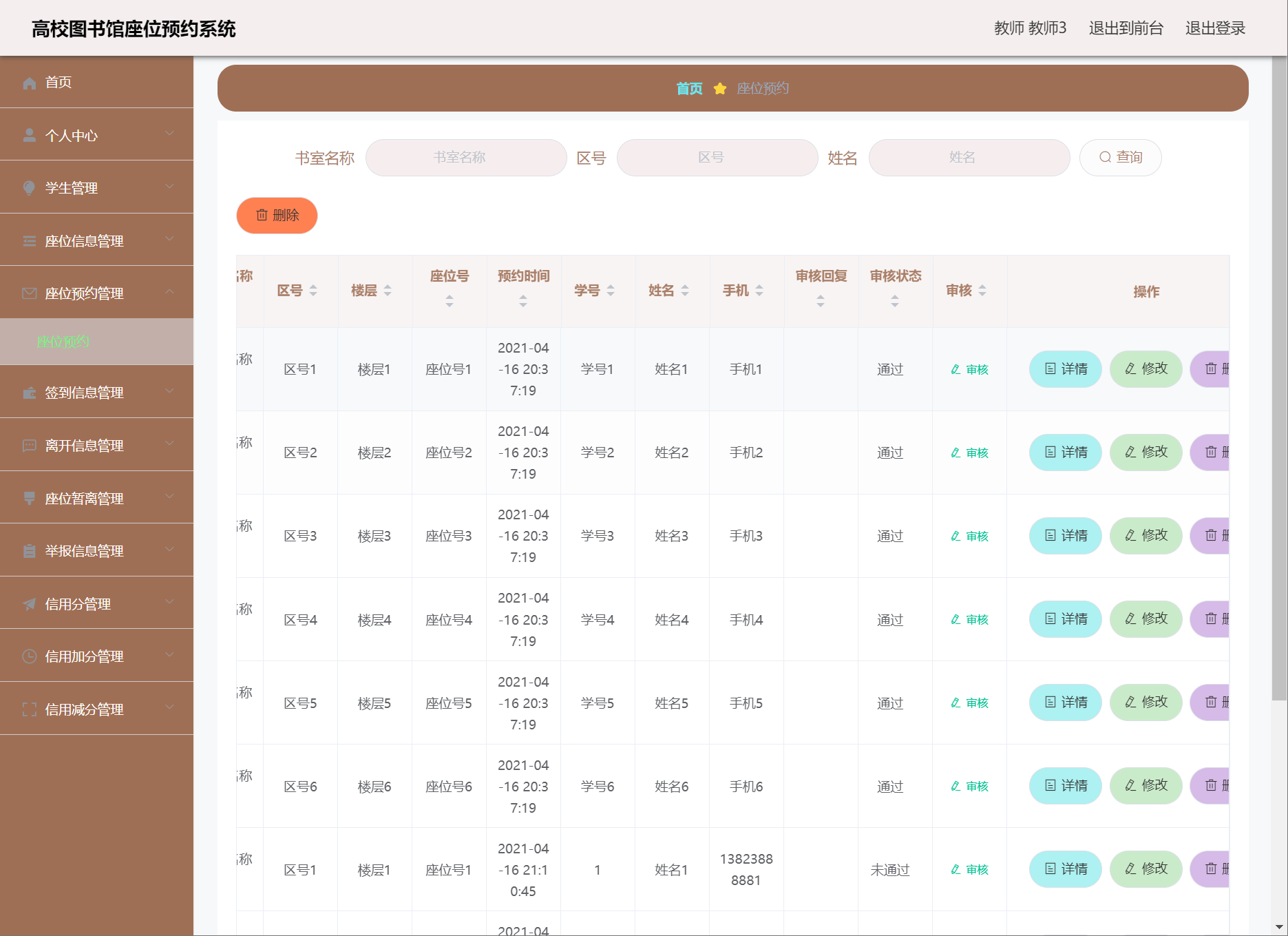
Task: Sort by 预约时间 column arrows
Action: tap(523, 301)
